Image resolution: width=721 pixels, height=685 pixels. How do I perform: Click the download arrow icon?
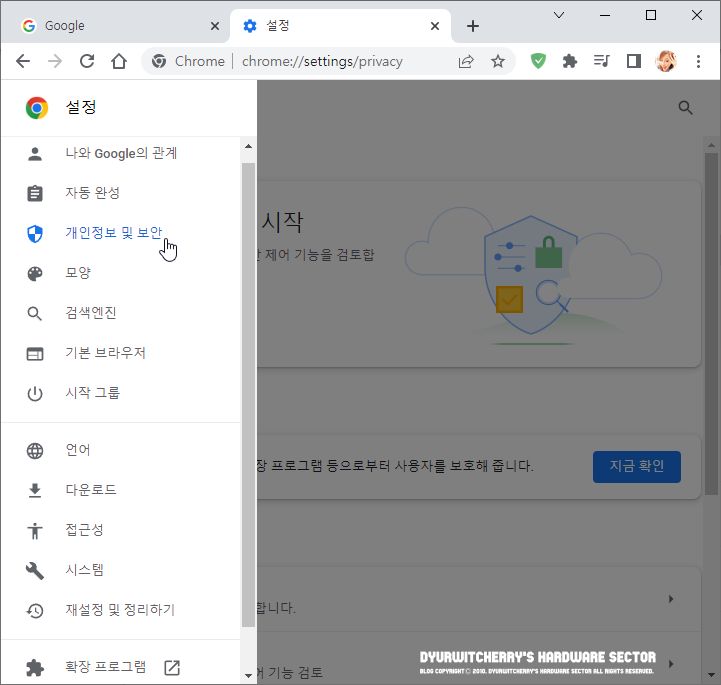[x=35, y=491]
